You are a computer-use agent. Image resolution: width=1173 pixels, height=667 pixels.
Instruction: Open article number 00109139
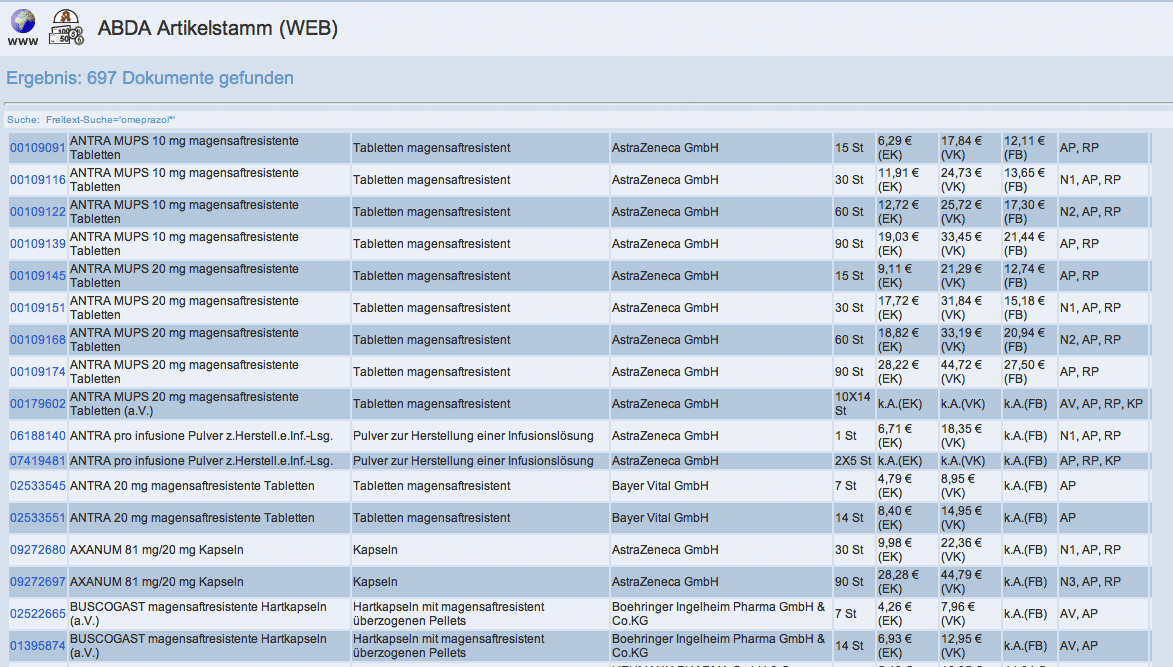point(37,244)
